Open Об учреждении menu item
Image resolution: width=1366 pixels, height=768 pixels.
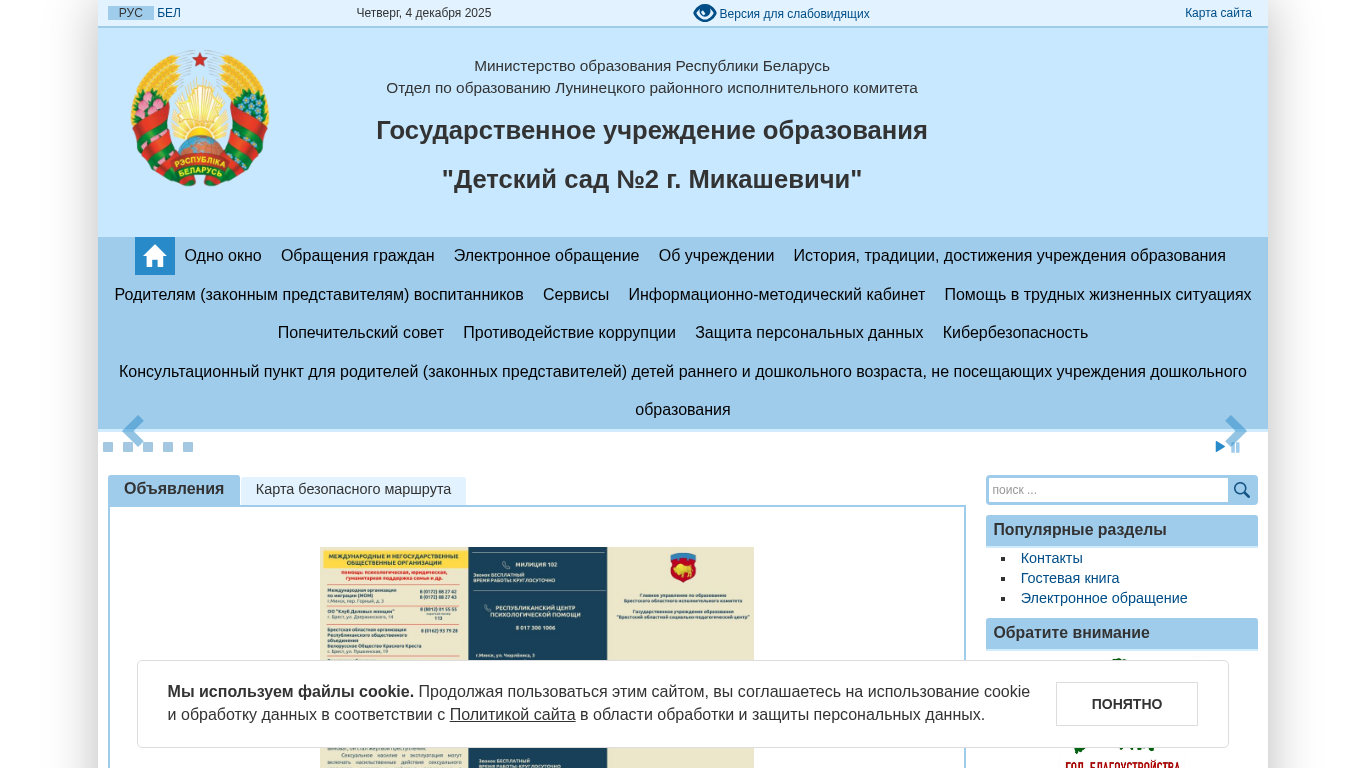tap(716, 256)
